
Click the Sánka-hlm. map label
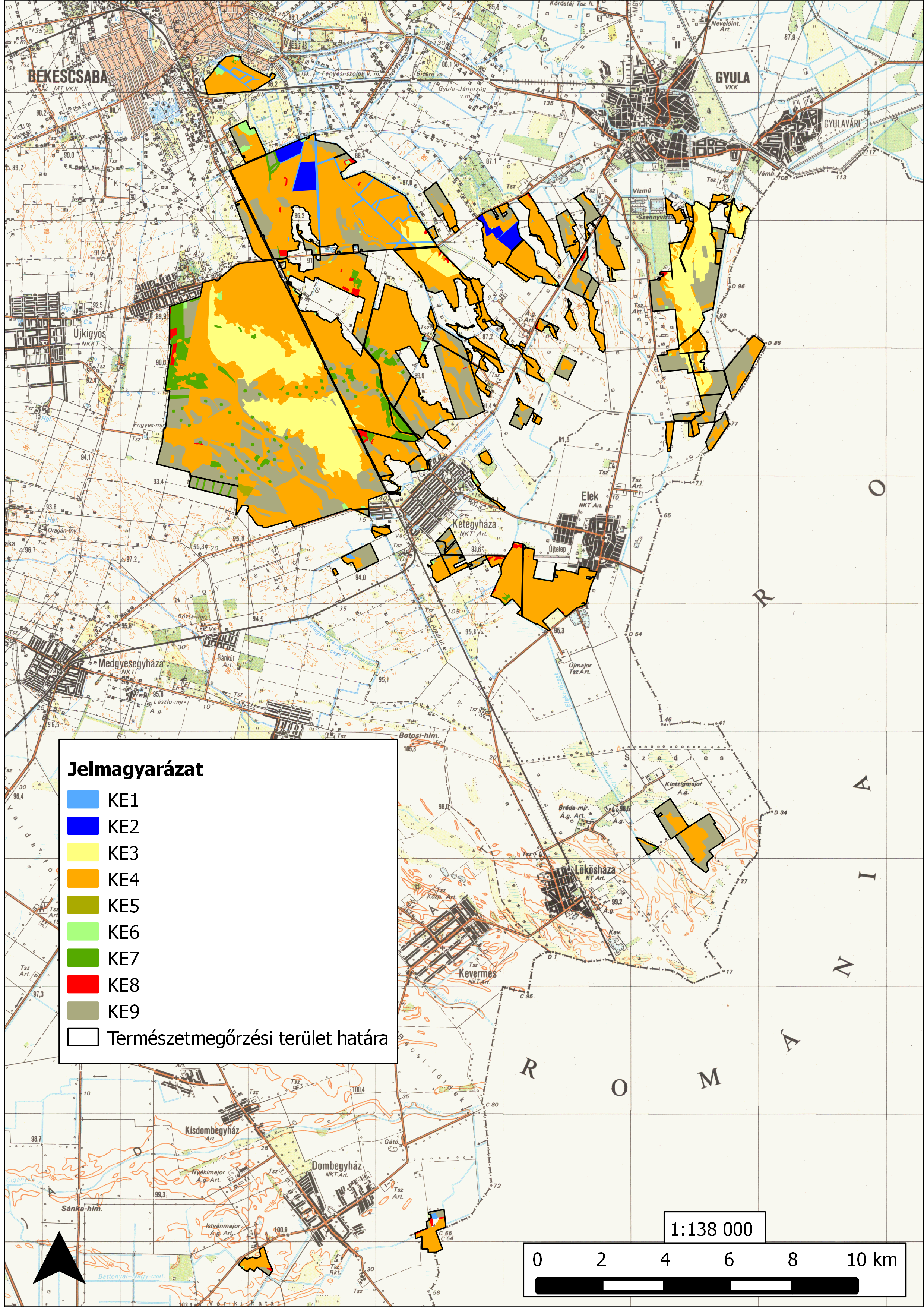(81, 1208)
